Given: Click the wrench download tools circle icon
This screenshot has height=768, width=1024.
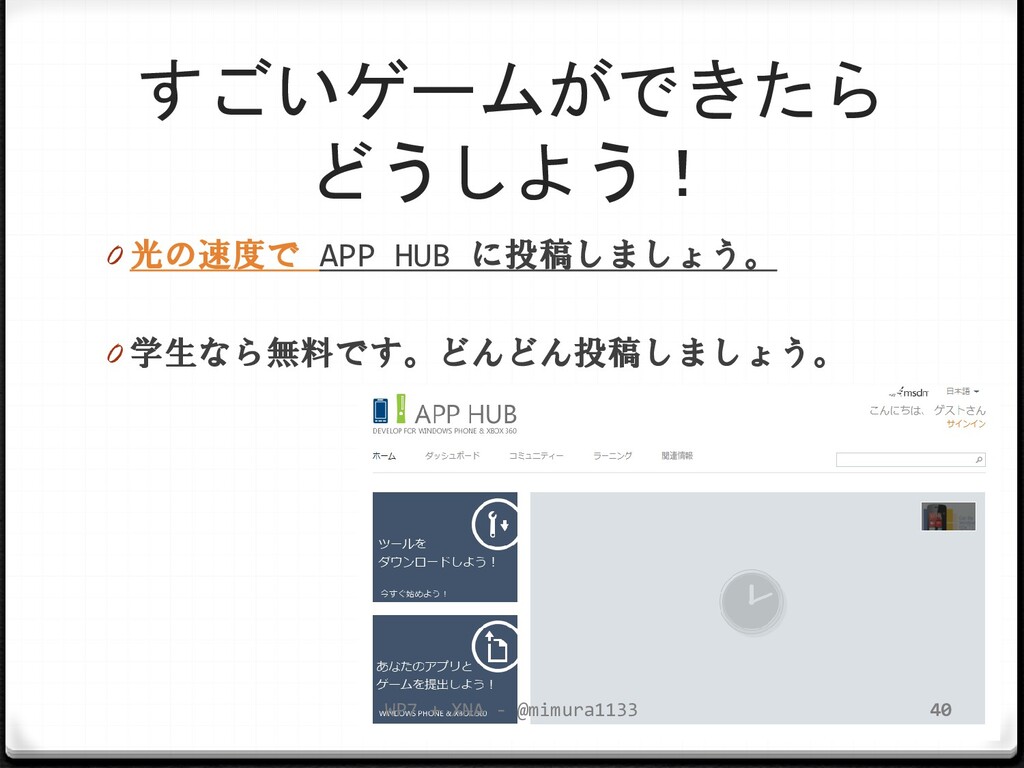Looking at the screenshot, I should point(495,523).
